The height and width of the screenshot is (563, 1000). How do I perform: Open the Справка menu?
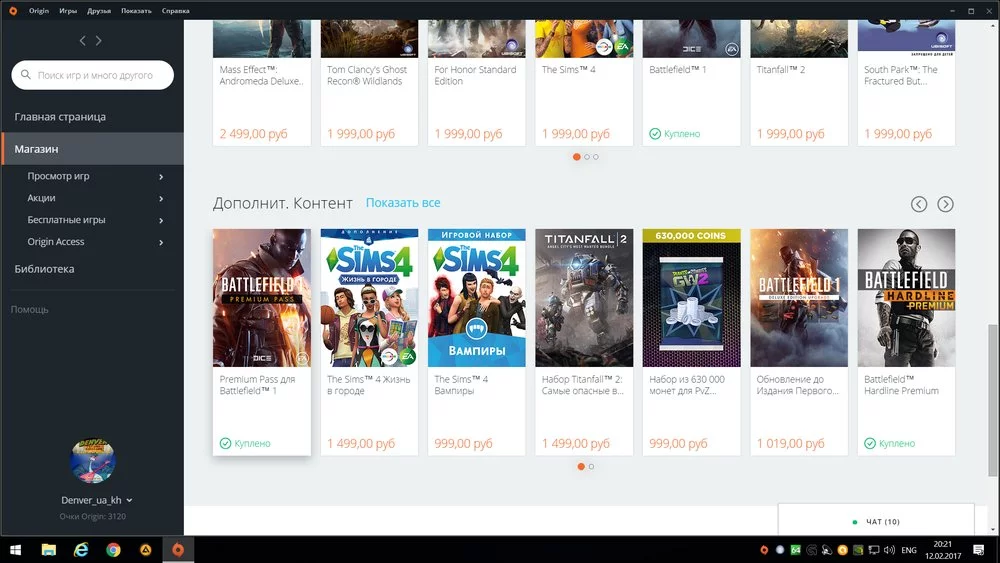tap(175, 11)
